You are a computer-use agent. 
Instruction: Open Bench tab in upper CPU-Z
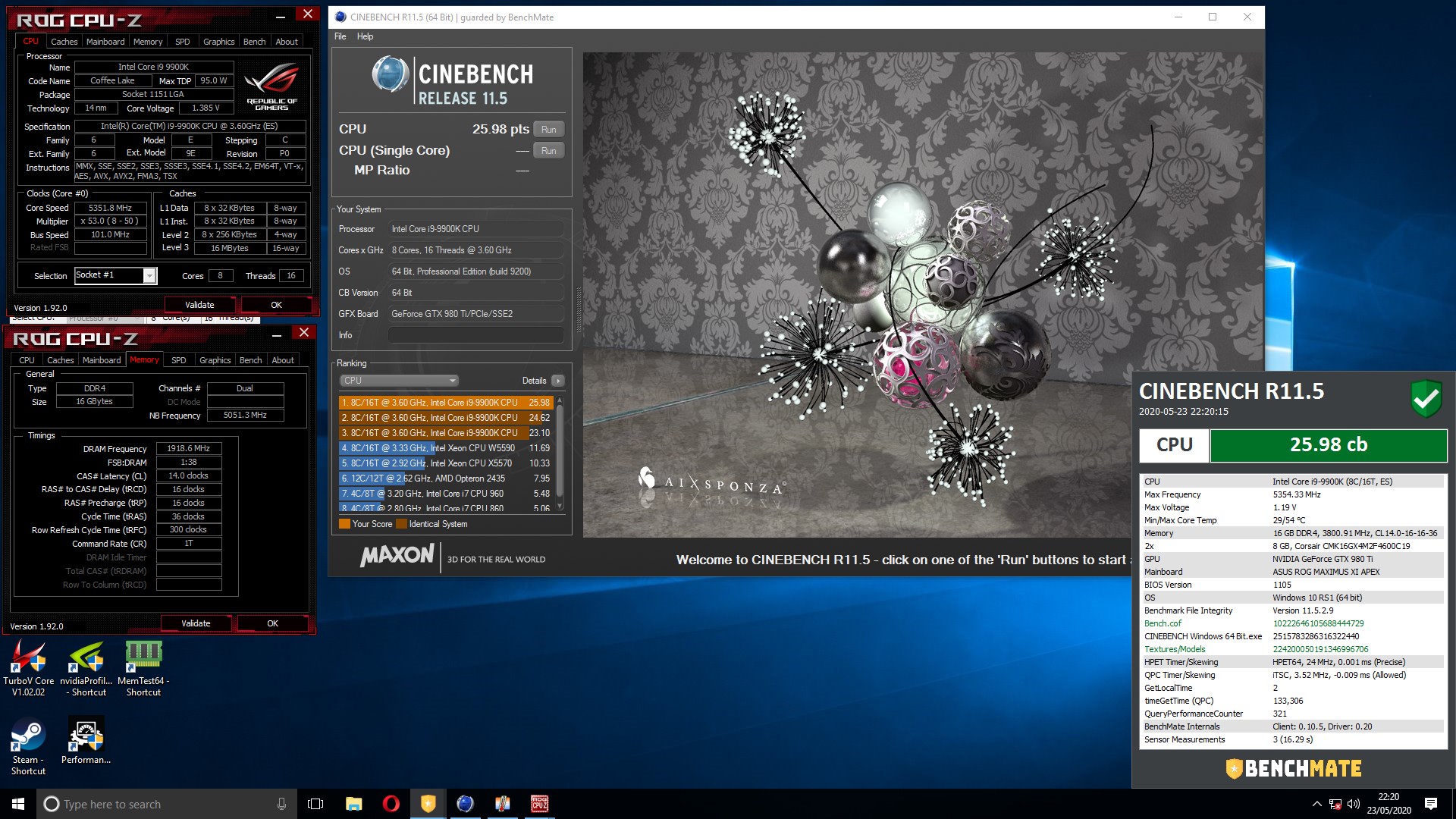point(255,42)
